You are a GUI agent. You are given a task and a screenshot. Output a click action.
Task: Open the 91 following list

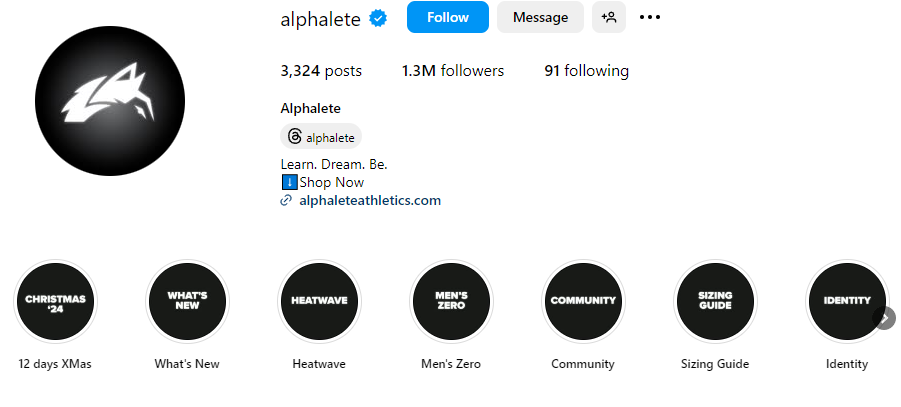coord(586,71)
